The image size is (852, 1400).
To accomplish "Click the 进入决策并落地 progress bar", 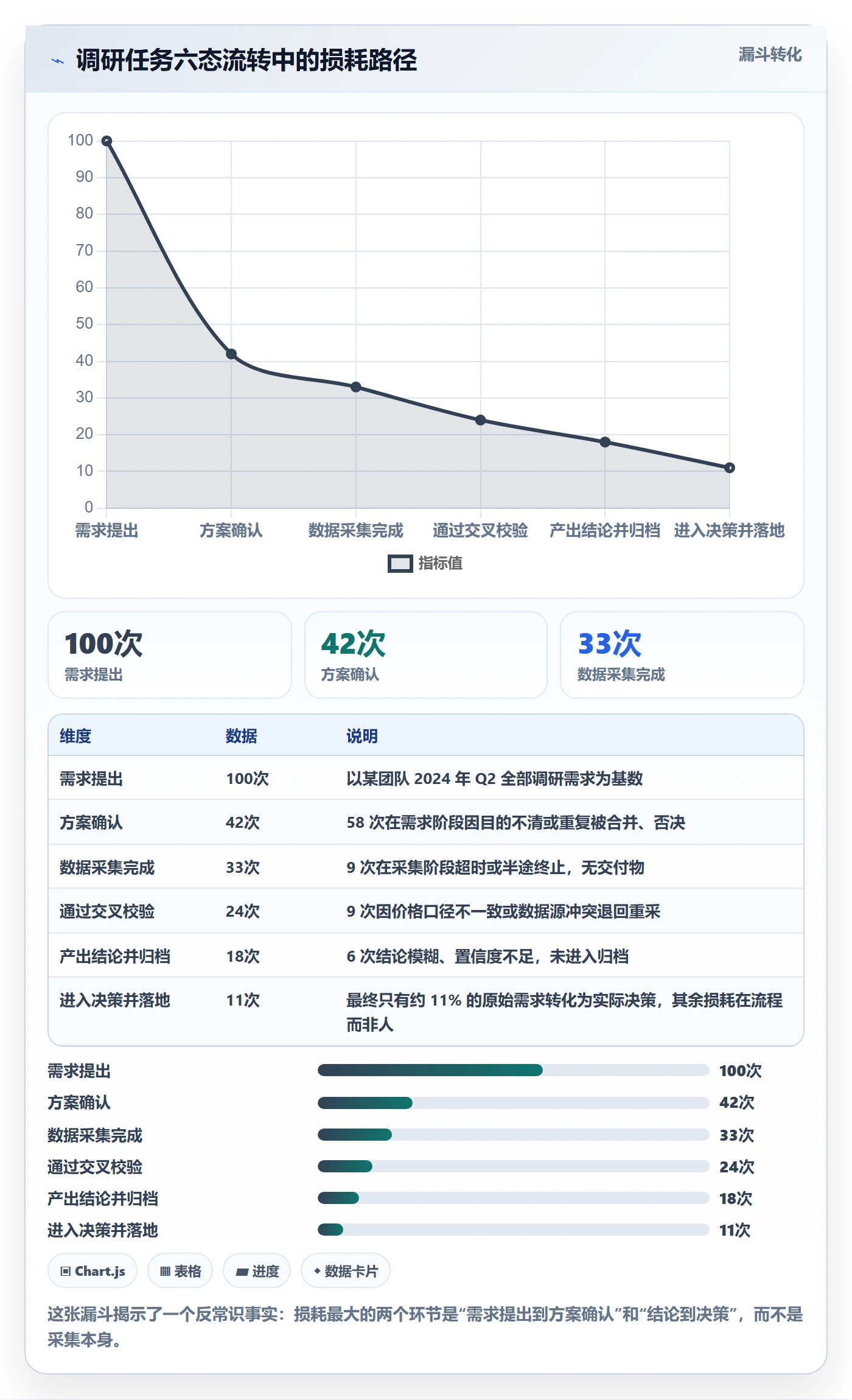I will (514, 1230).
